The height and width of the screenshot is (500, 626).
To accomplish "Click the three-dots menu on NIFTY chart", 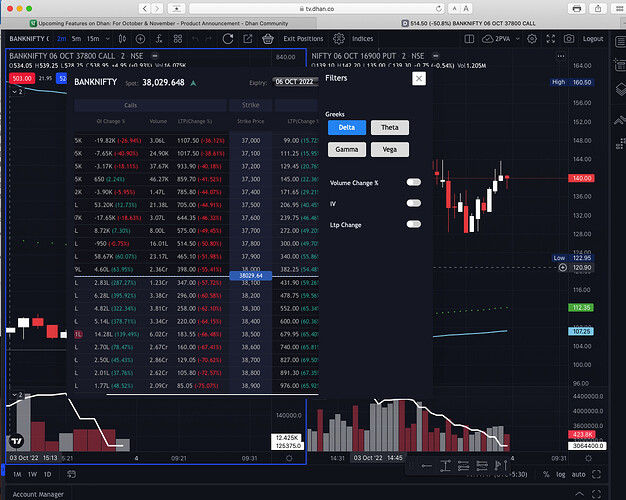I will 561,56.
